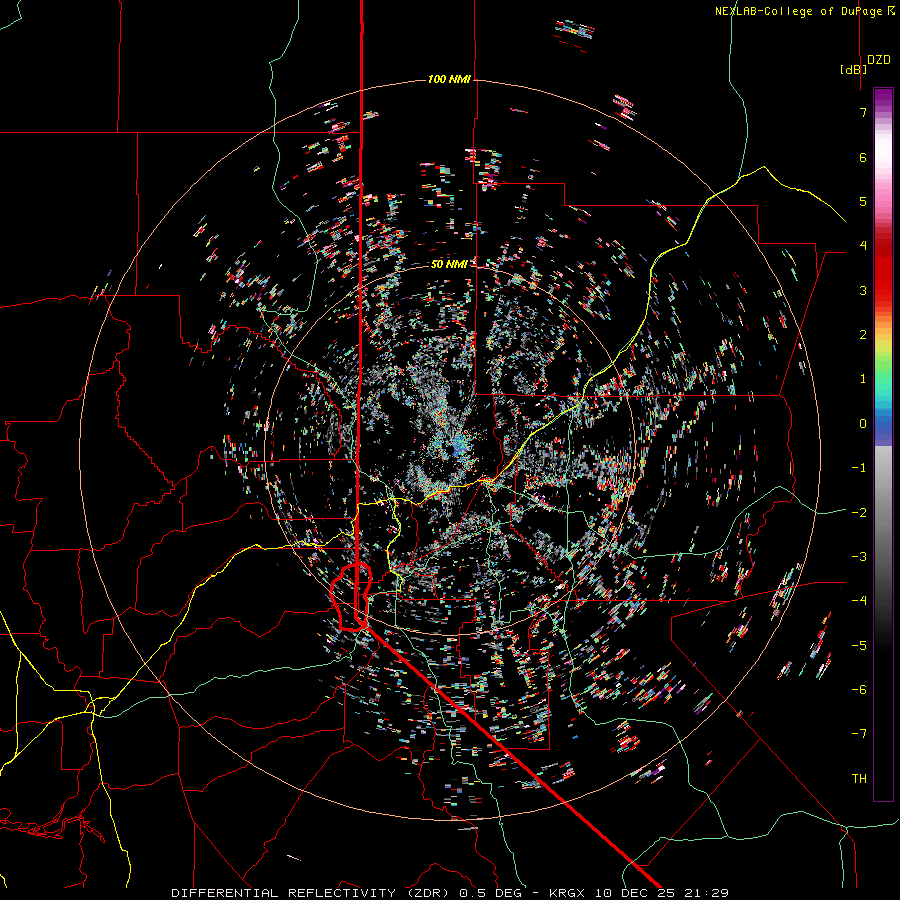Click the -5 value on the color scale
Viewport: 900px width, 900px height.
(x=859, y=646)
